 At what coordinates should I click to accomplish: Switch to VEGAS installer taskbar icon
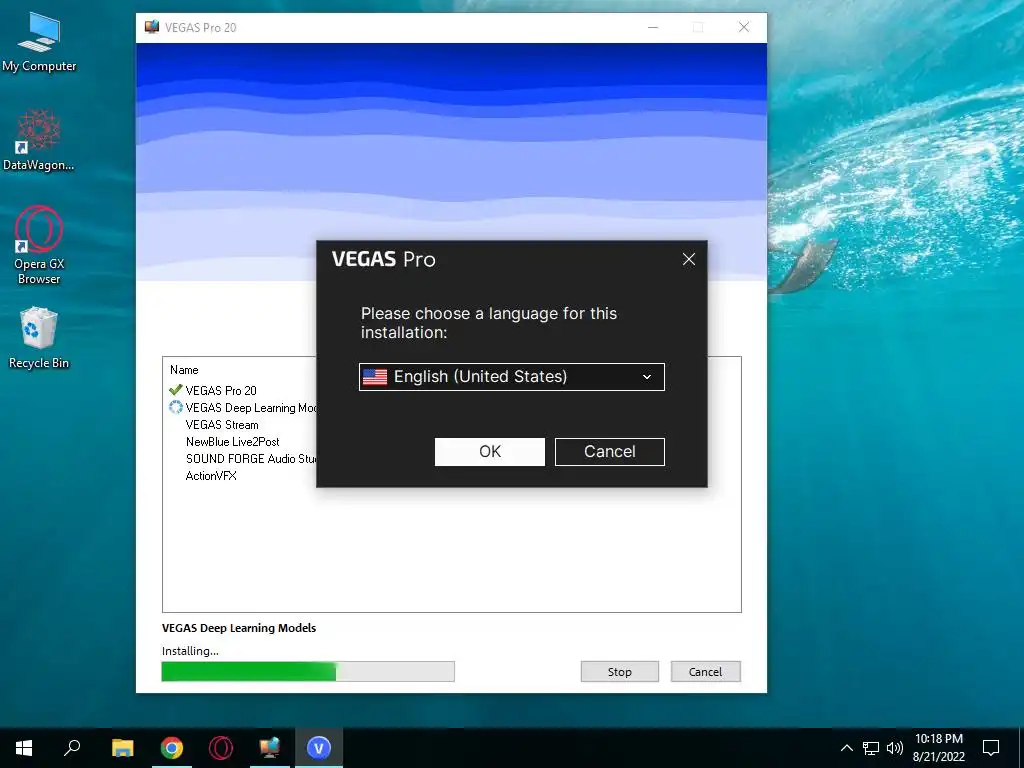pos(270,748)
